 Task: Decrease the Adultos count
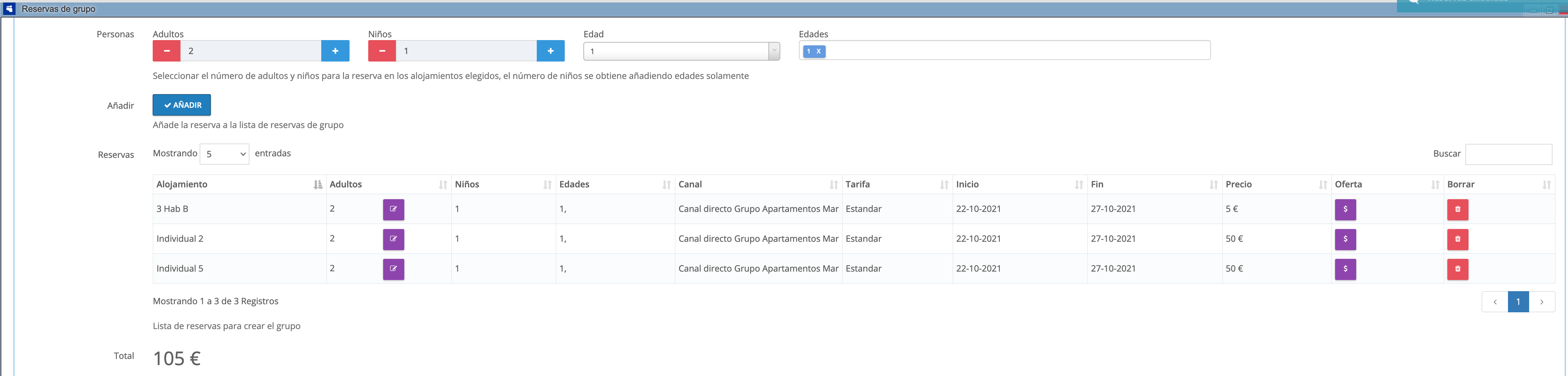(x=166, y=51)
